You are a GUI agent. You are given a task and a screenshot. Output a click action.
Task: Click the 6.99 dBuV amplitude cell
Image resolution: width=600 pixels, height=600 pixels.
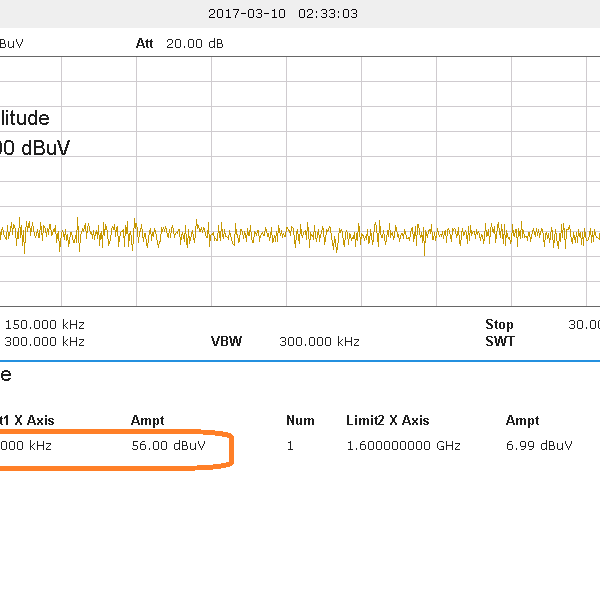pos(539,446)
